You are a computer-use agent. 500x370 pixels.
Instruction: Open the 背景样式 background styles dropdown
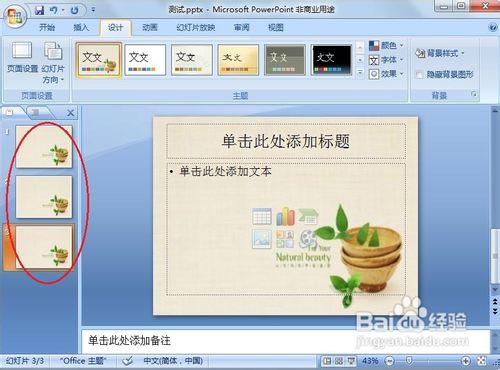pyautogui.click(x=440, y=53)
